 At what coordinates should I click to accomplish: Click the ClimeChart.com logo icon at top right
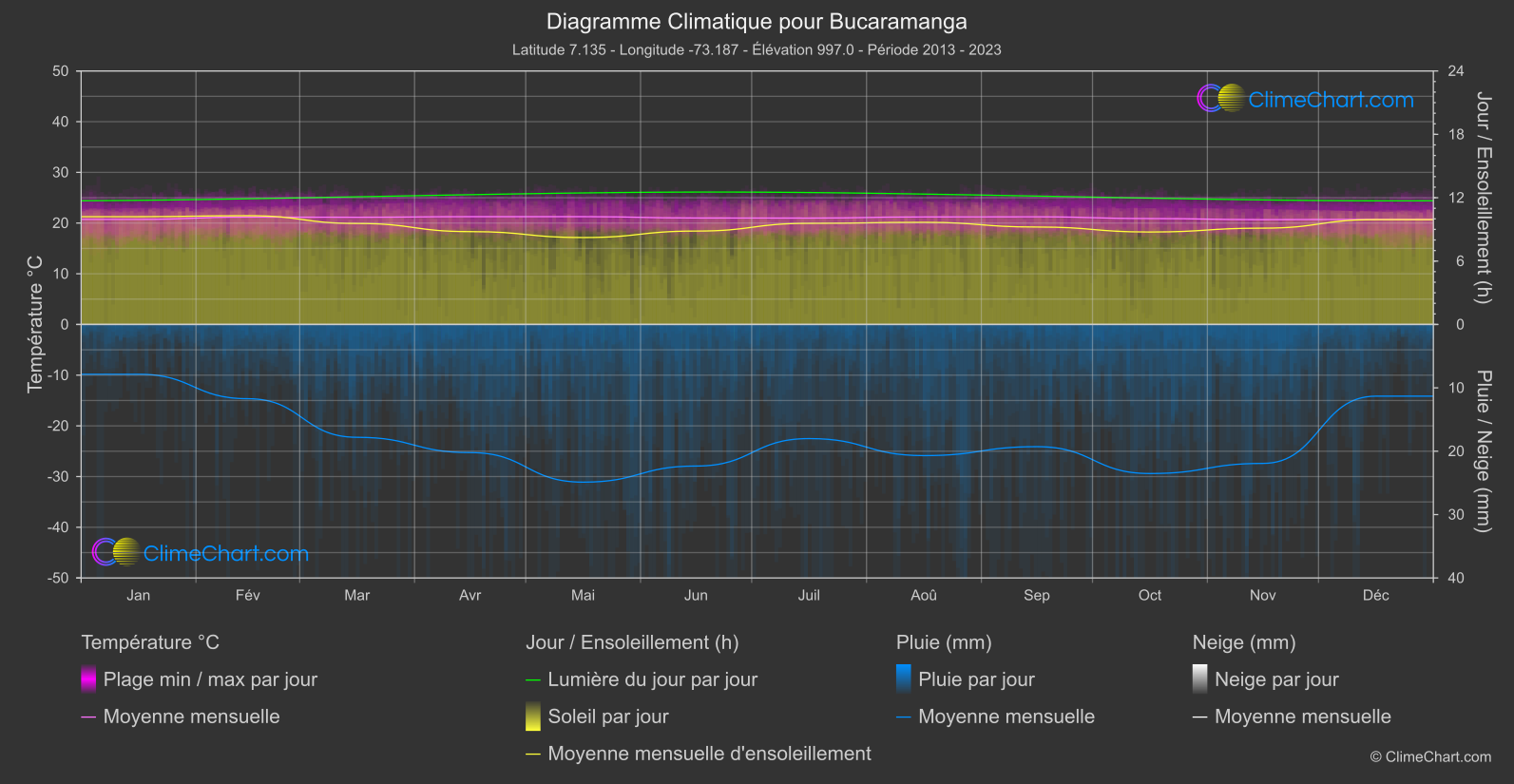coord(1220,98)
